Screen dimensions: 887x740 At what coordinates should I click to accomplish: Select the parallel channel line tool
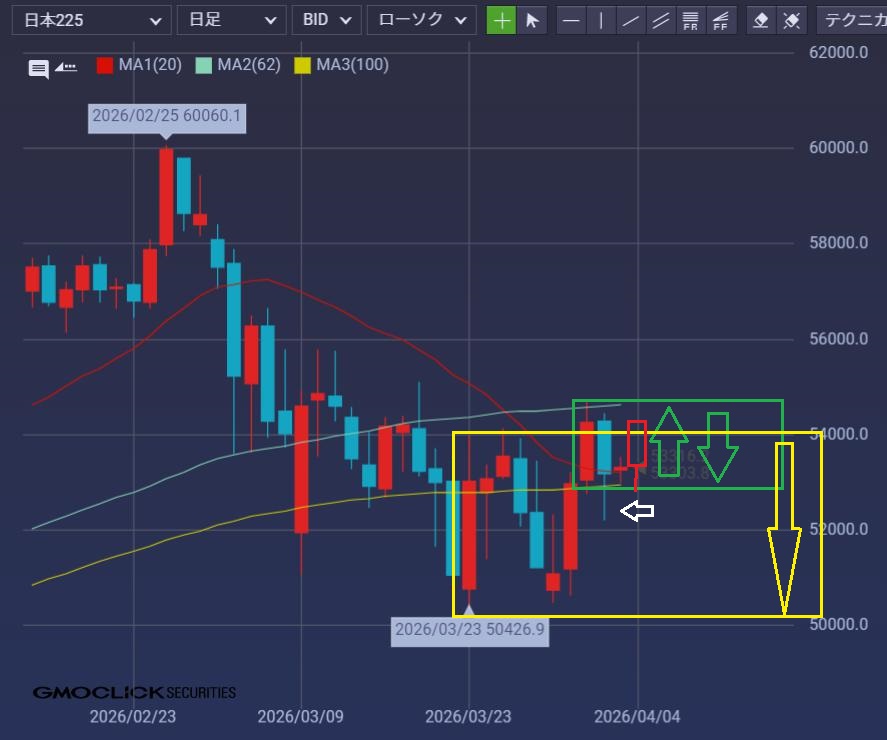pos(660,20)
